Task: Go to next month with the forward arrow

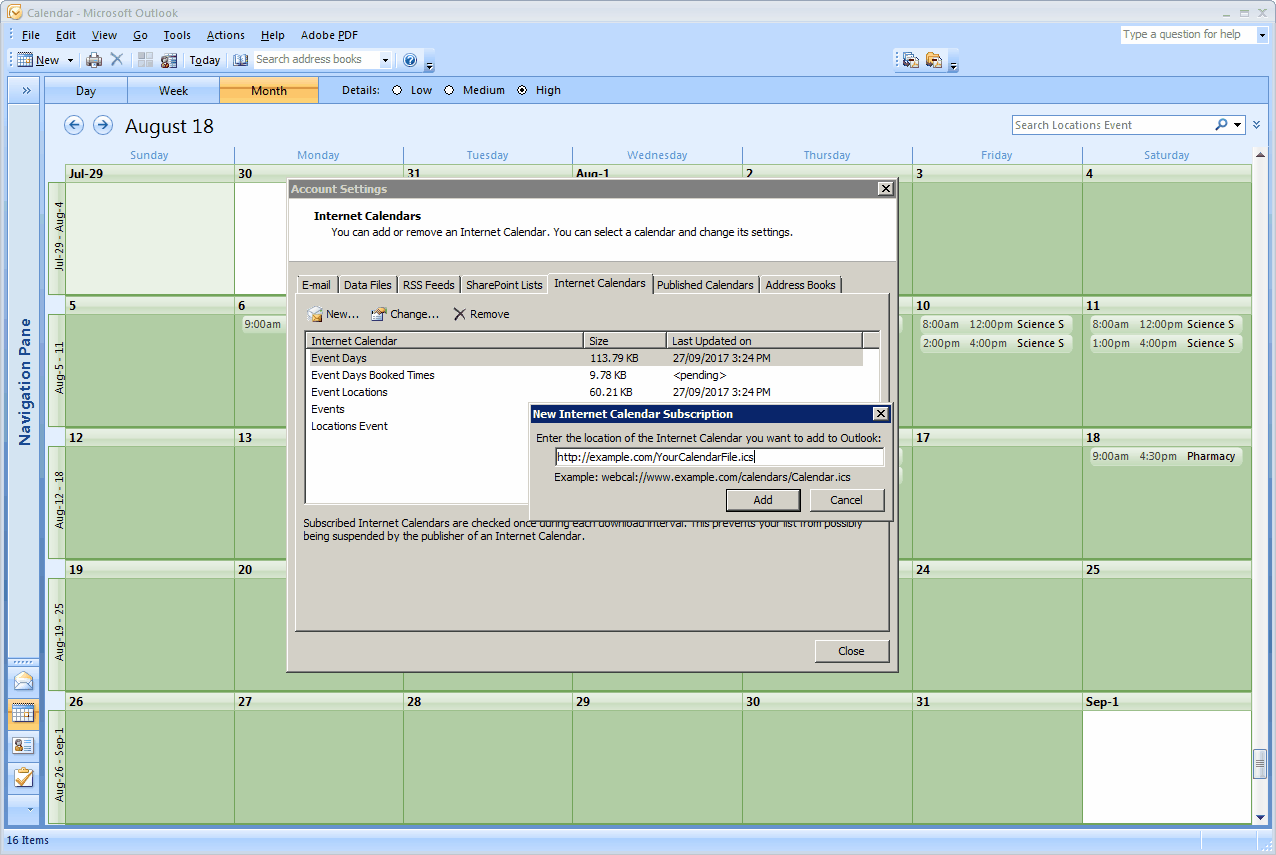Action: tap(103, 125)
